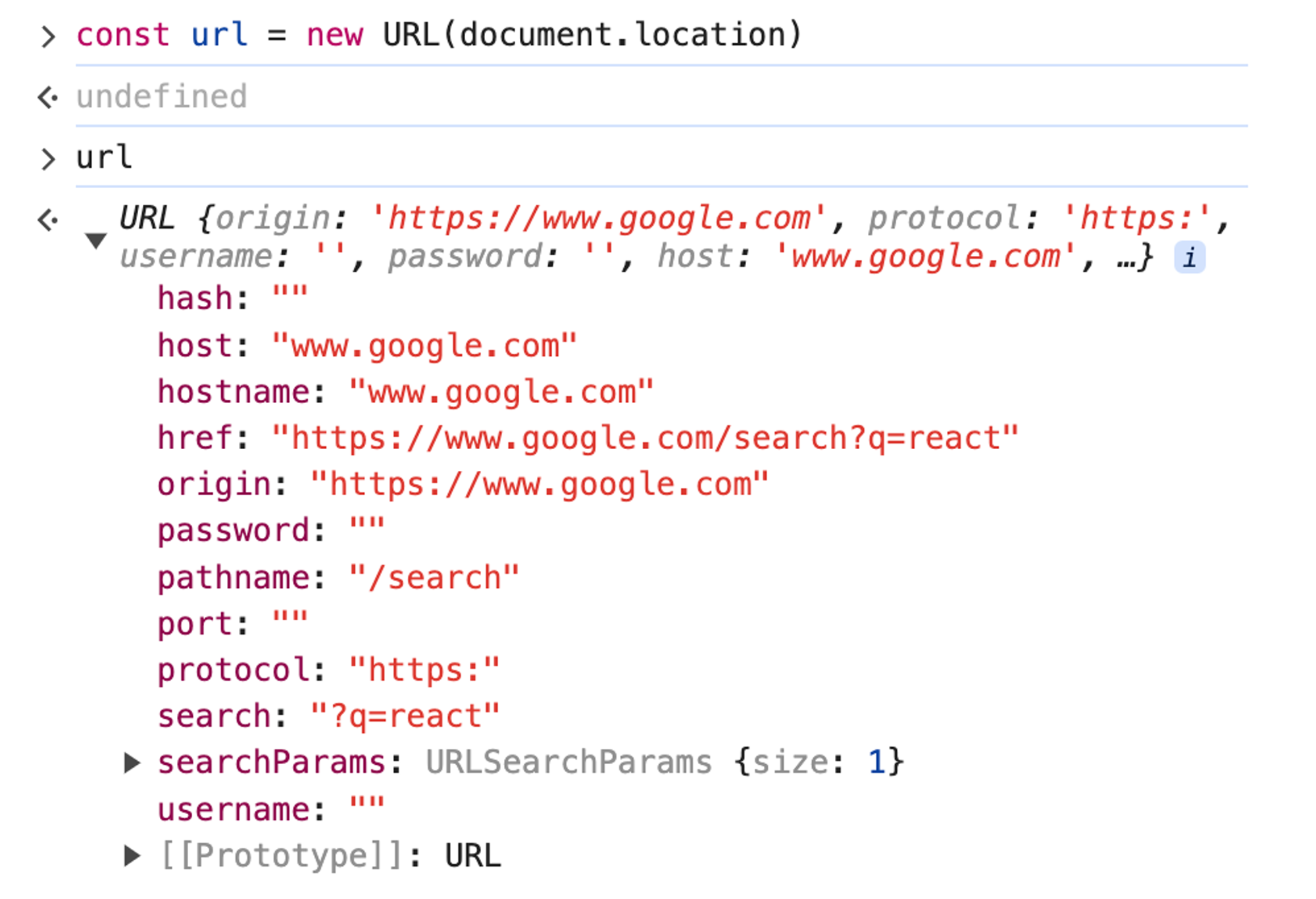Click the input chevron before const url
Image resolution: width=1316 pixels, height=899 pixels.
(x=47, y=36)
